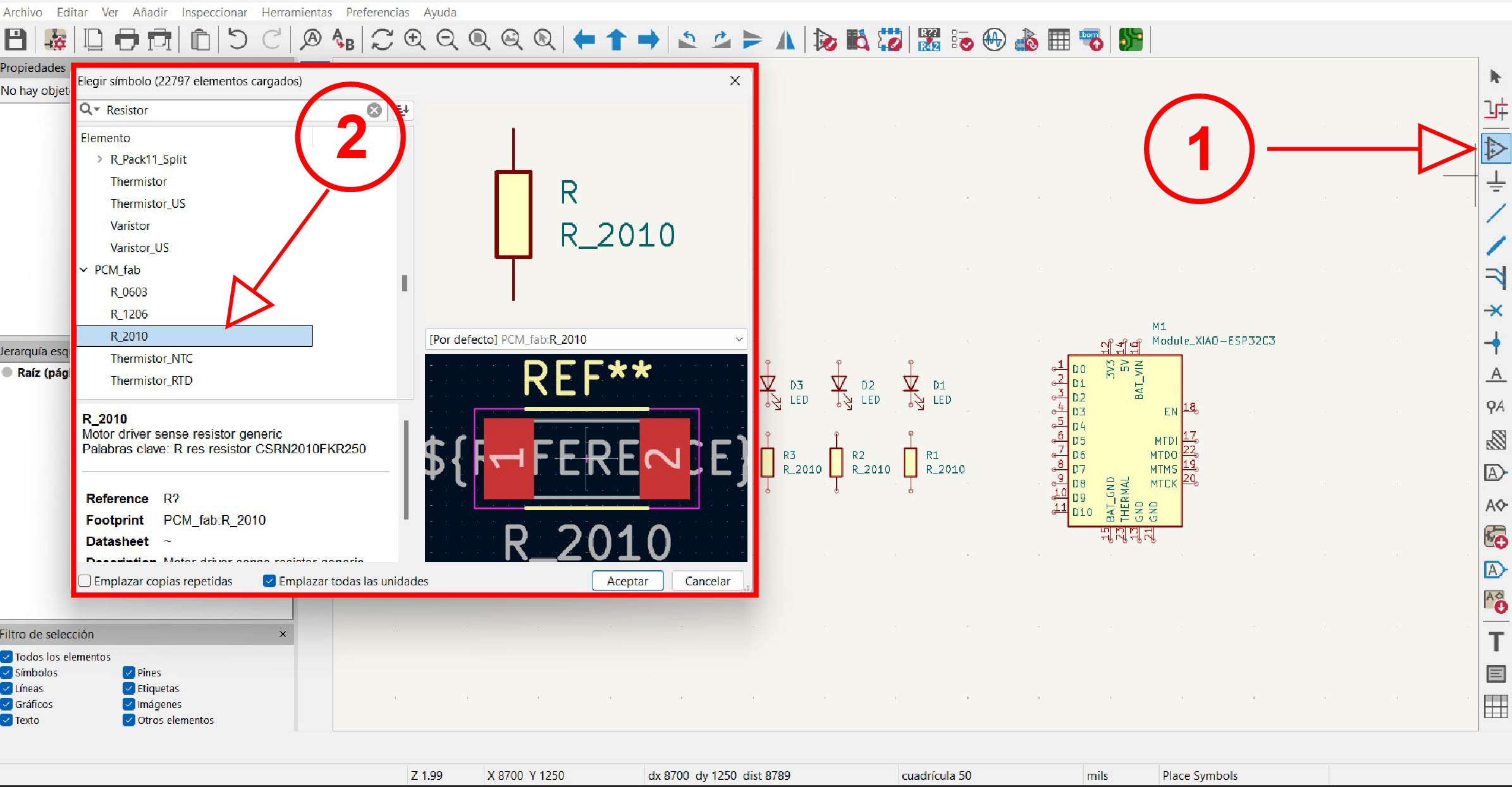This screenshot has height=787, width=1512.
Task: Click the Zoom In icon
Action: 415,40
